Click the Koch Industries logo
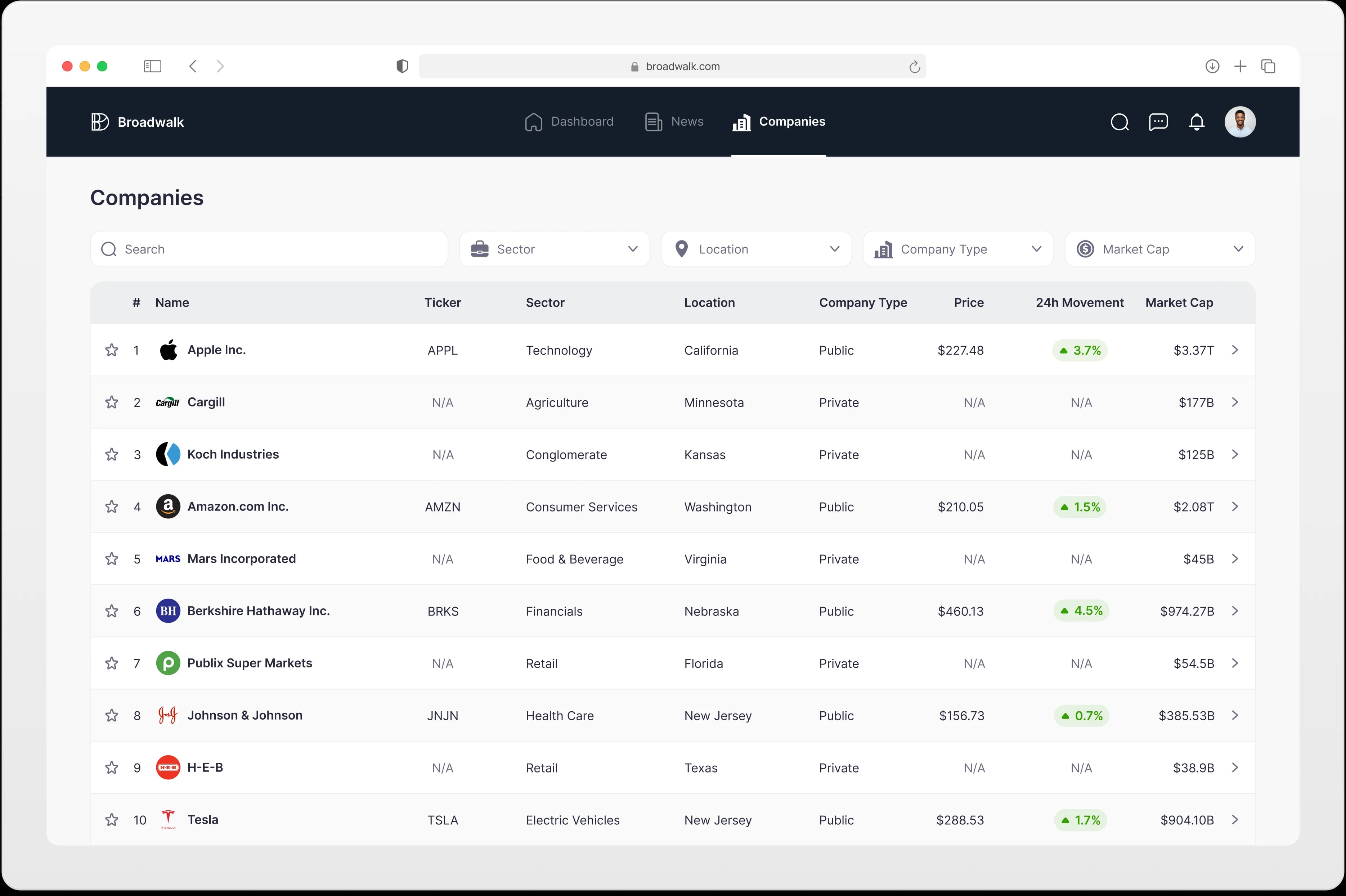The image size is (1346, 896). pyautogui.click(x=168, y=455)
